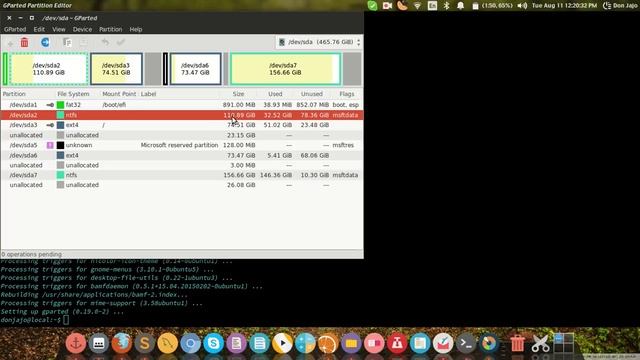The height and width of the screenshot is (360, 640).
Task: Click the Unused column header
Action: click(x=311, y=94)
